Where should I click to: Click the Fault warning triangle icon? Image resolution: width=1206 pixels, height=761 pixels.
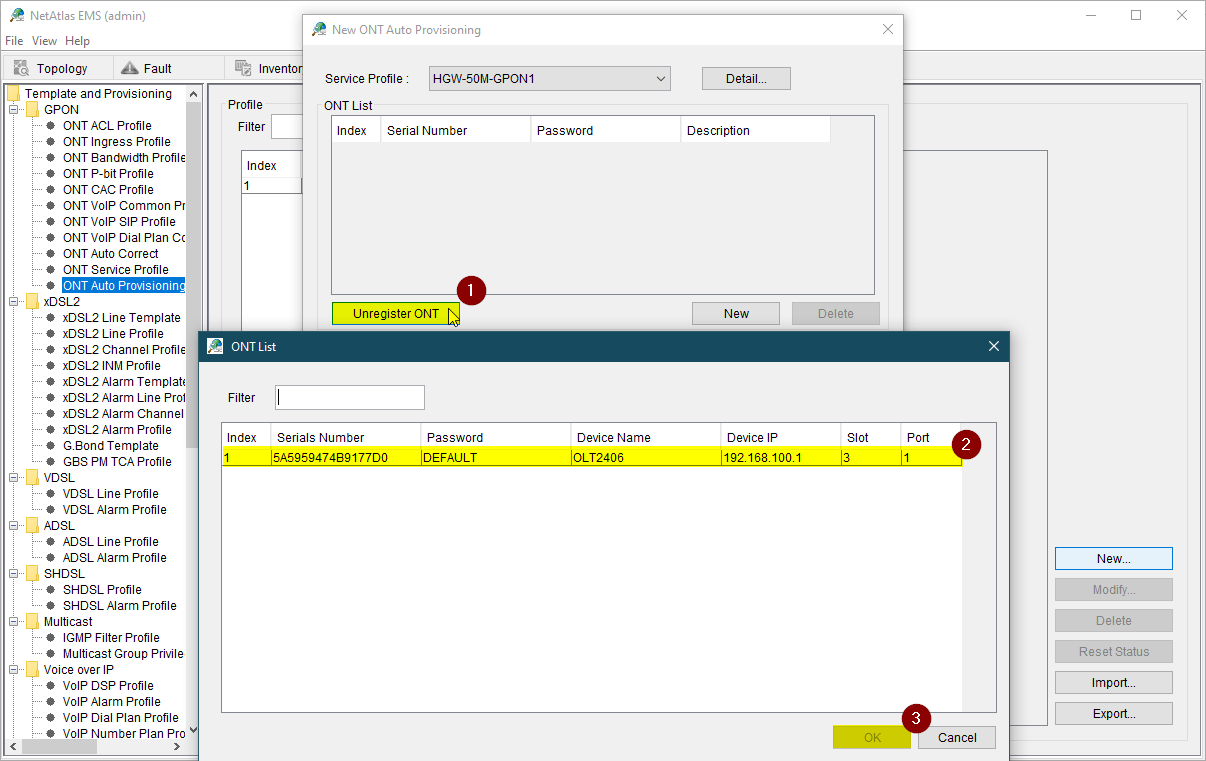pos(128,68)
